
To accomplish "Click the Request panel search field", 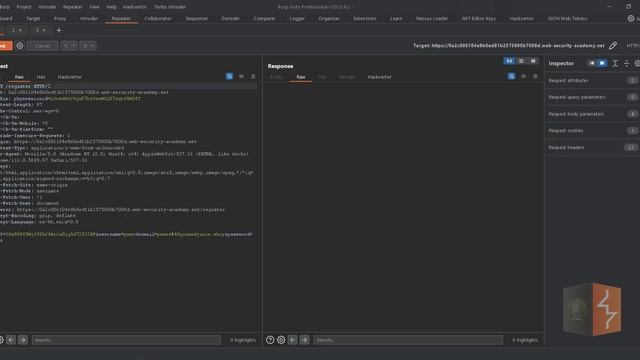I will (126, 340).
